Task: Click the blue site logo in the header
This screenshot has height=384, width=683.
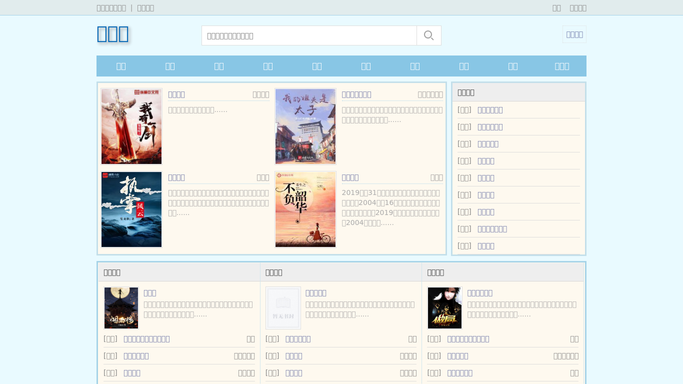Action: point(113,34)
